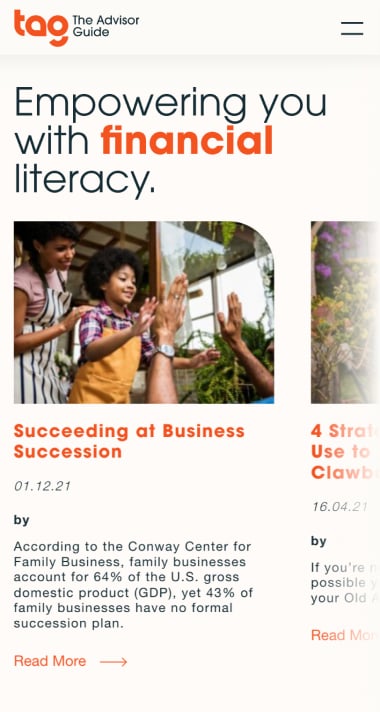The height and width of the screenshot is (712, 380).
Task: Open the family high-five article image
Action: pyautogui.click(x=144, y=312)
